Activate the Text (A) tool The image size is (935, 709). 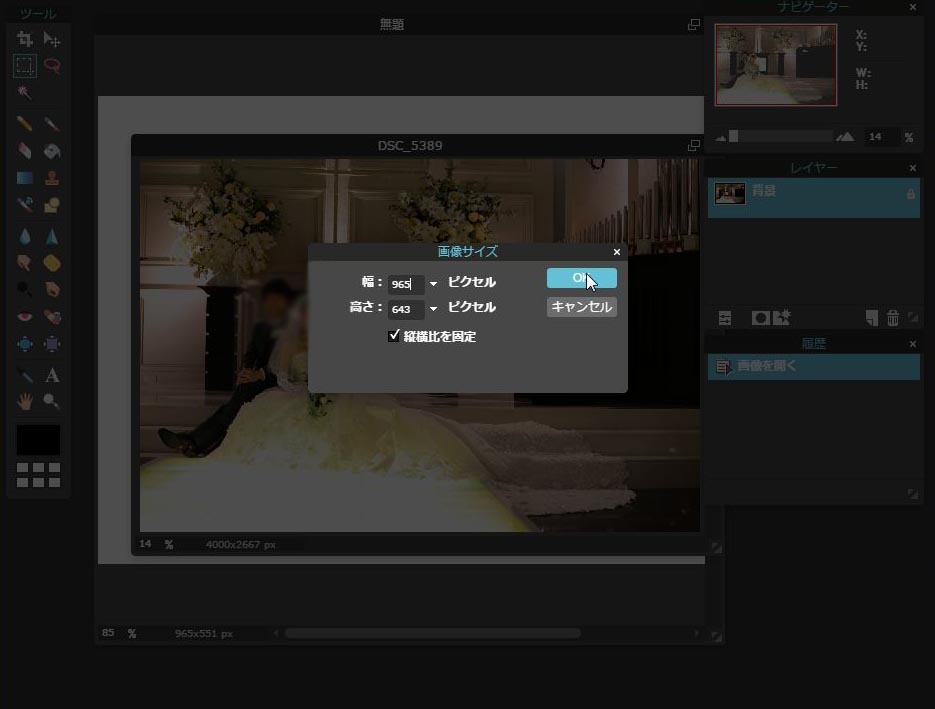(x=52, y=375)
